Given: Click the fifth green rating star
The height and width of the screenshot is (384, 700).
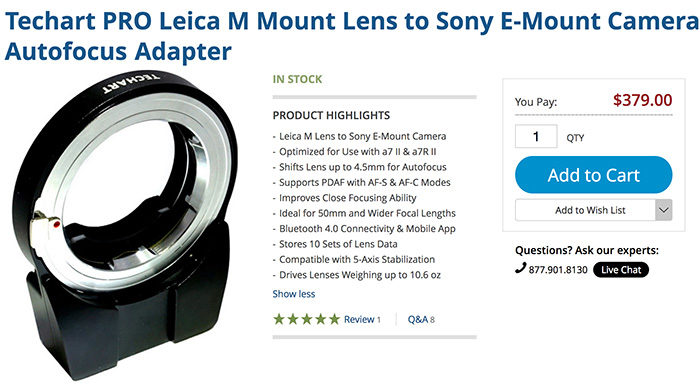Looking at the screenshot, I should click(x=334, y=319).
